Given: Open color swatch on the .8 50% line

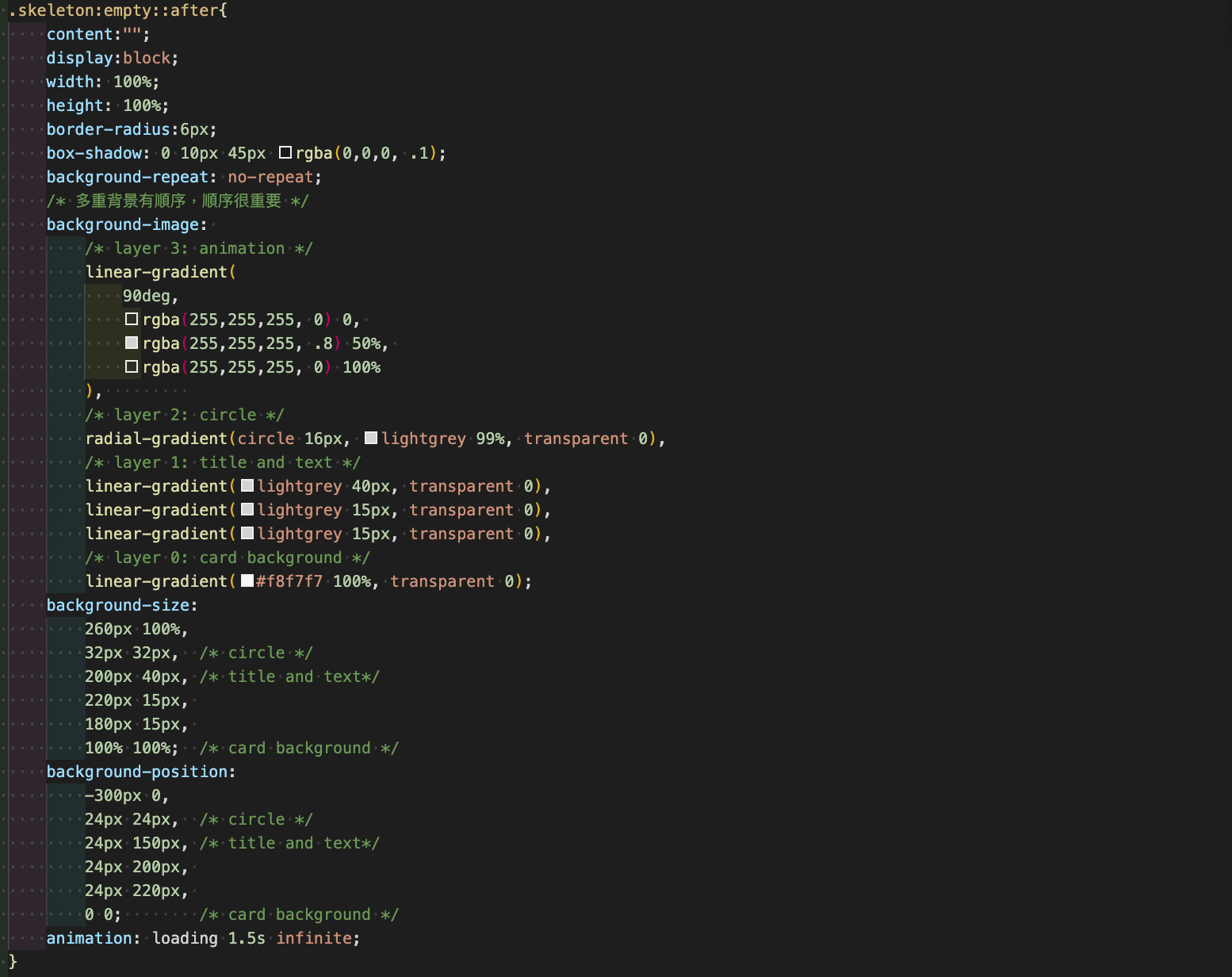Looking at the screenshot, I should [132, 343].
